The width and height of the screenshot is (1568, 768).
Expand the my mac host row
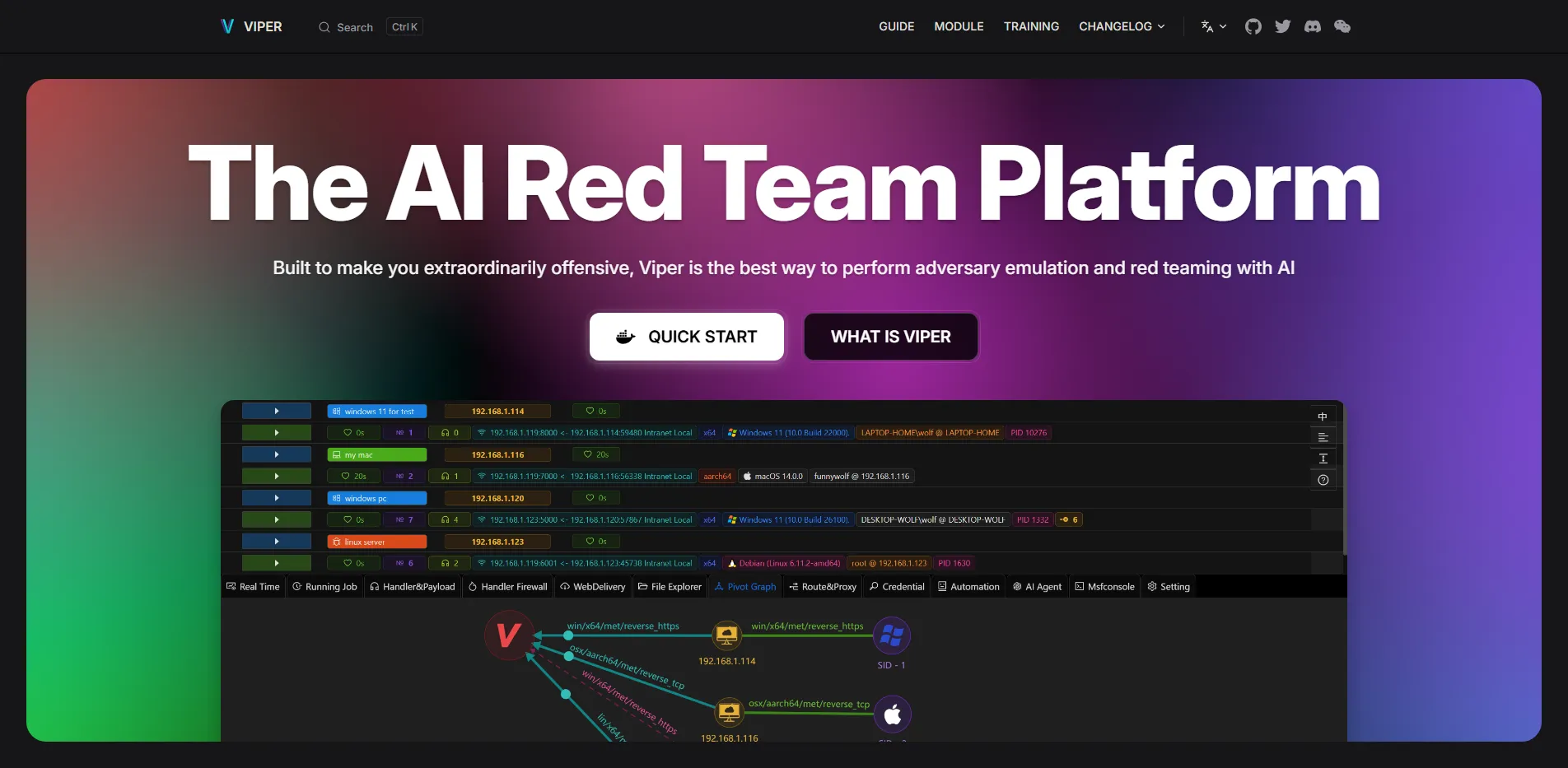click(x=277, y=454)
